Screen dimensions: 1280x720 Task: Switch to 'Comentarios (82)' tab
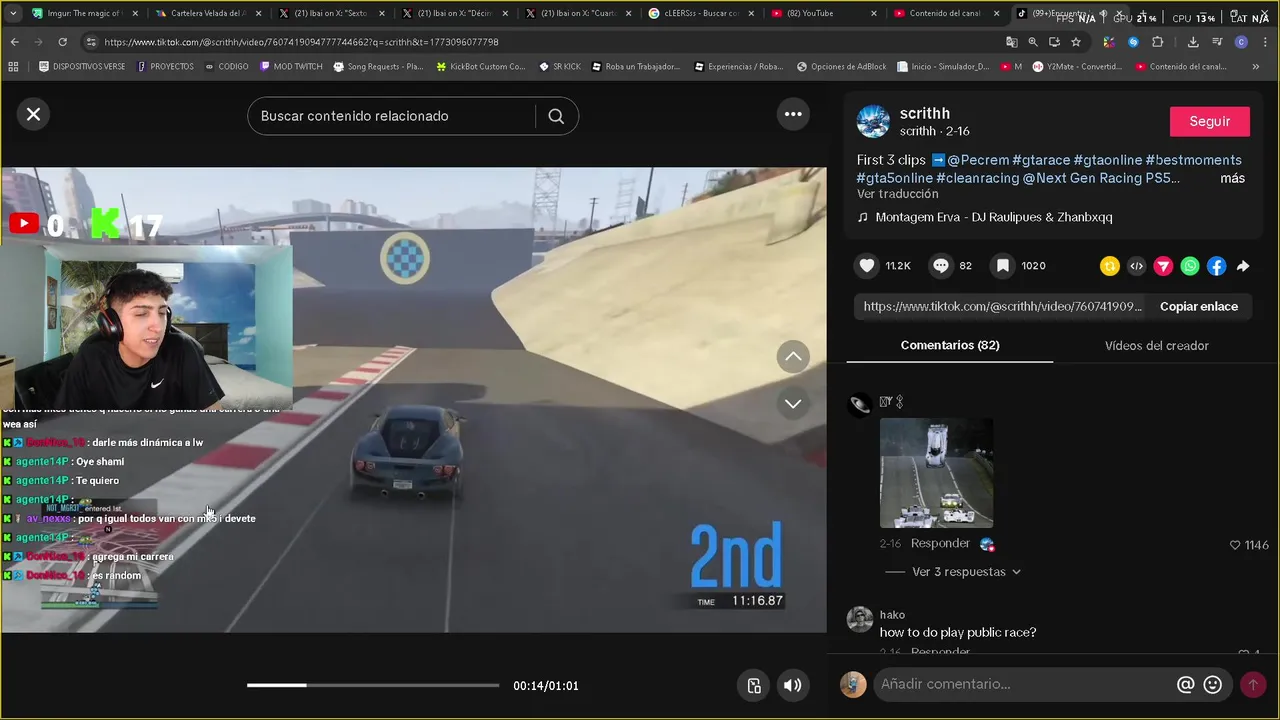tap(950, 345)
